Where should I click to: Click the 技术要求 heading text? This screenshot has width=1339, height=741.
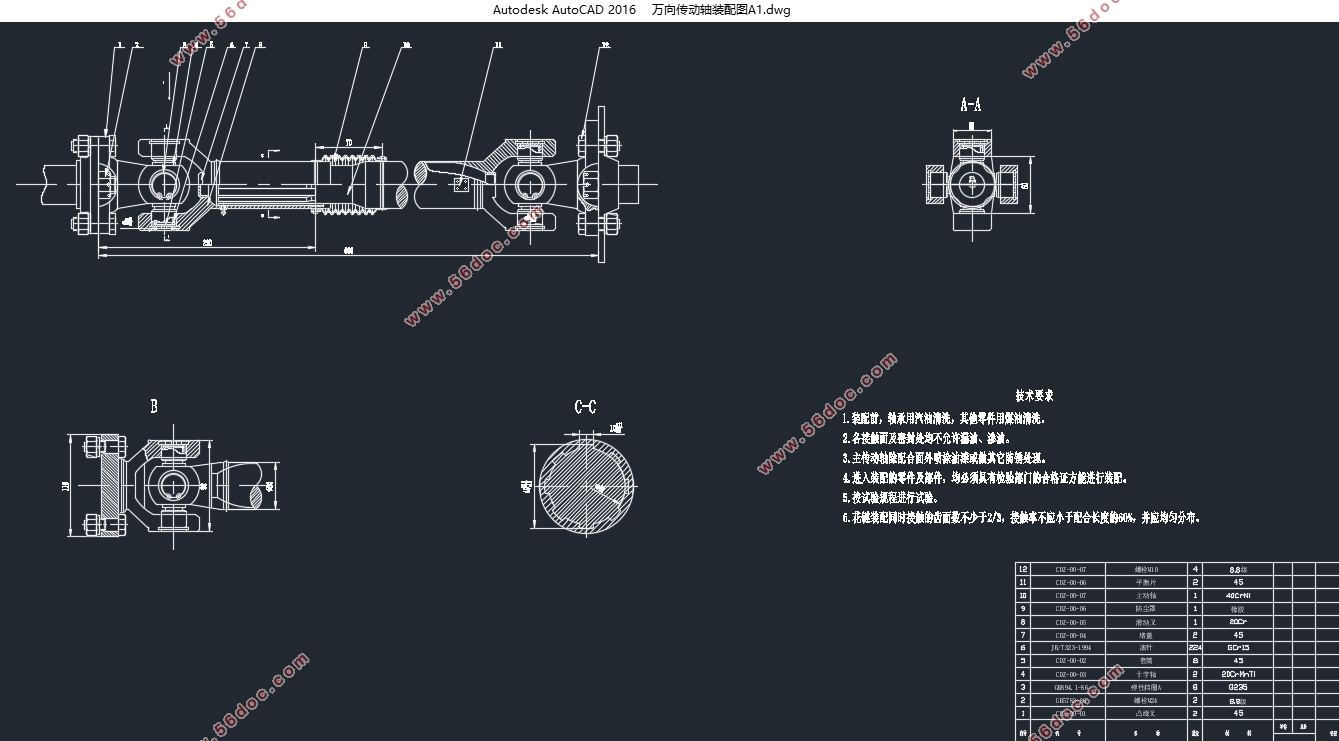[x=1034, y=396]
